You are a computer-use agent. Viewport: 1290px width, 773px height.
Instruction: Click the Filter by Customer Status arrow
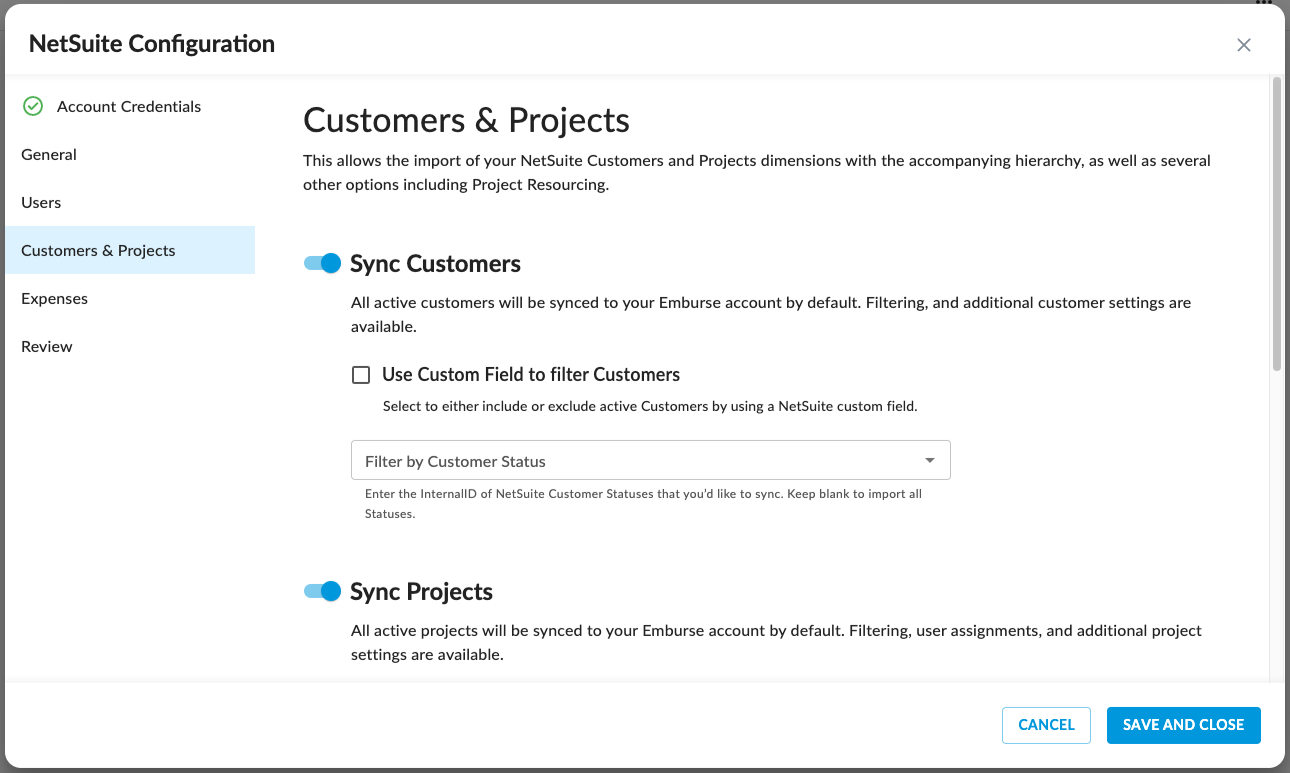pos(930,461)
